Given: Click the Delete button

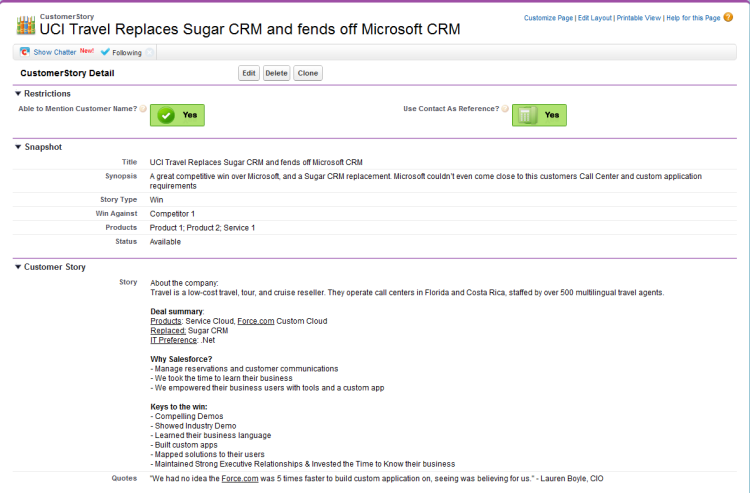Looking at the screenshot, I should pos(276,73).
